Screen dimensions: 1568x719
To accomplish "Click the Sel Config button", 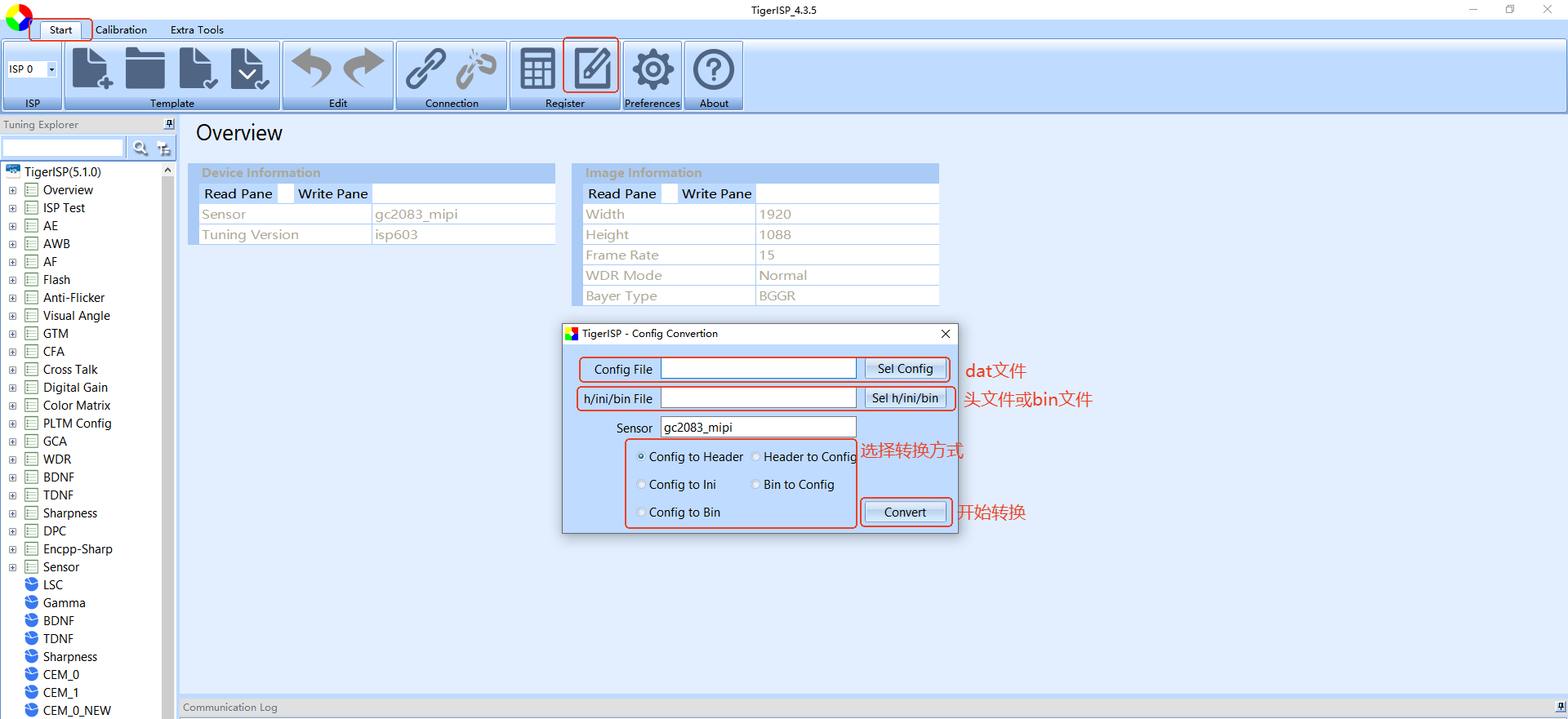I will pyautogui.click(x=905, y=369).
